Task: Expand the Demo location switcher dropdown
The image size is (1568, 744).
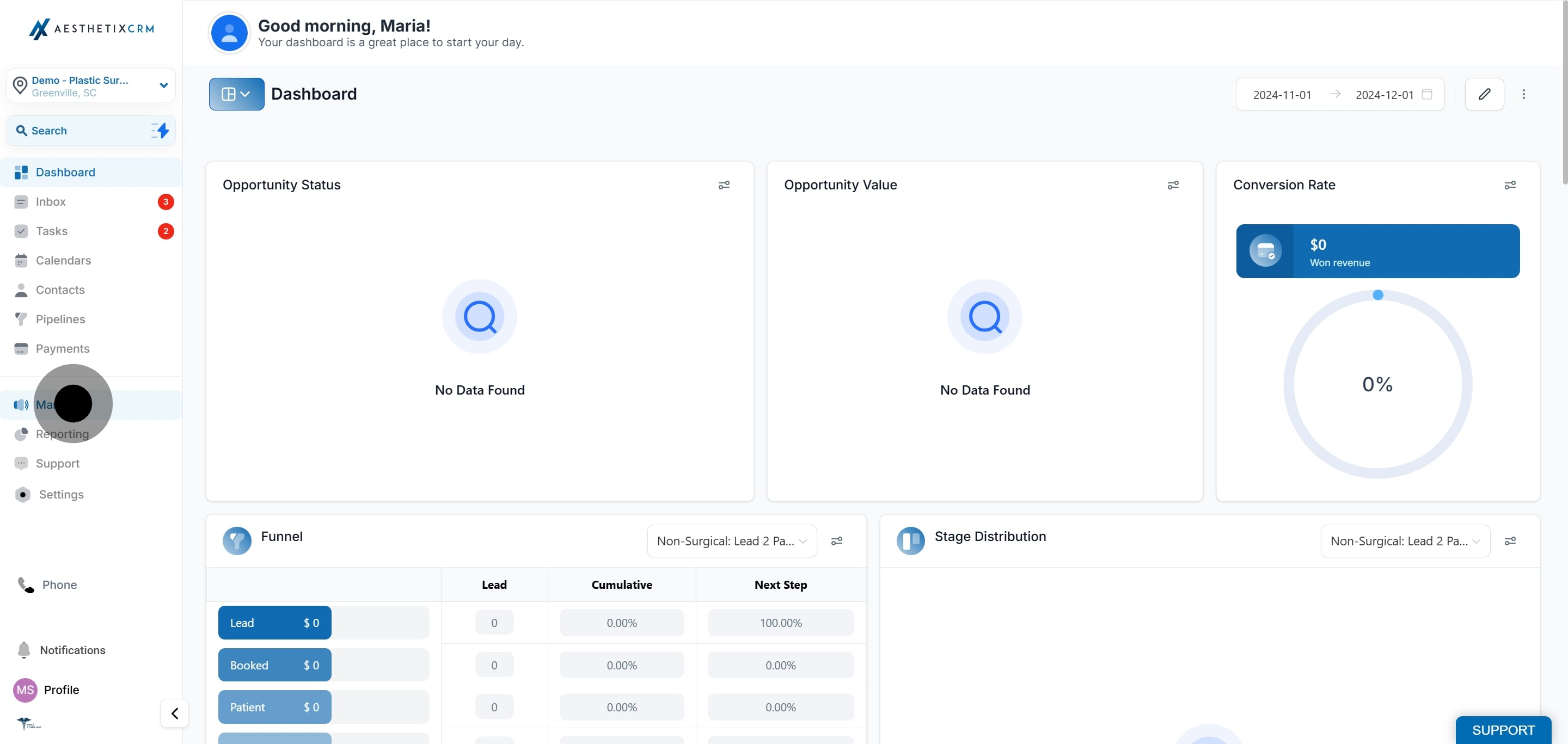Action: coord(163,86)
